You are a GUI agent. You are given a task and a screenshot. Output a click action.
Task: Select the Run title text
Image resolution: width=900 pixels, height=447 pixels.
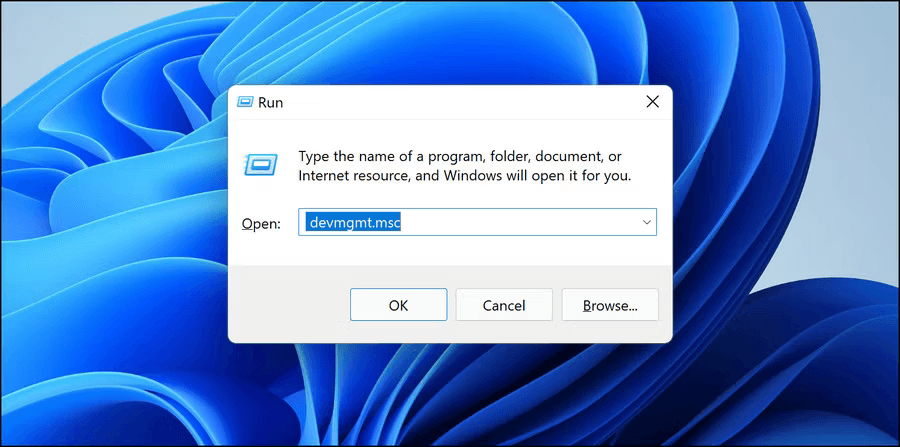coord(270,103)
